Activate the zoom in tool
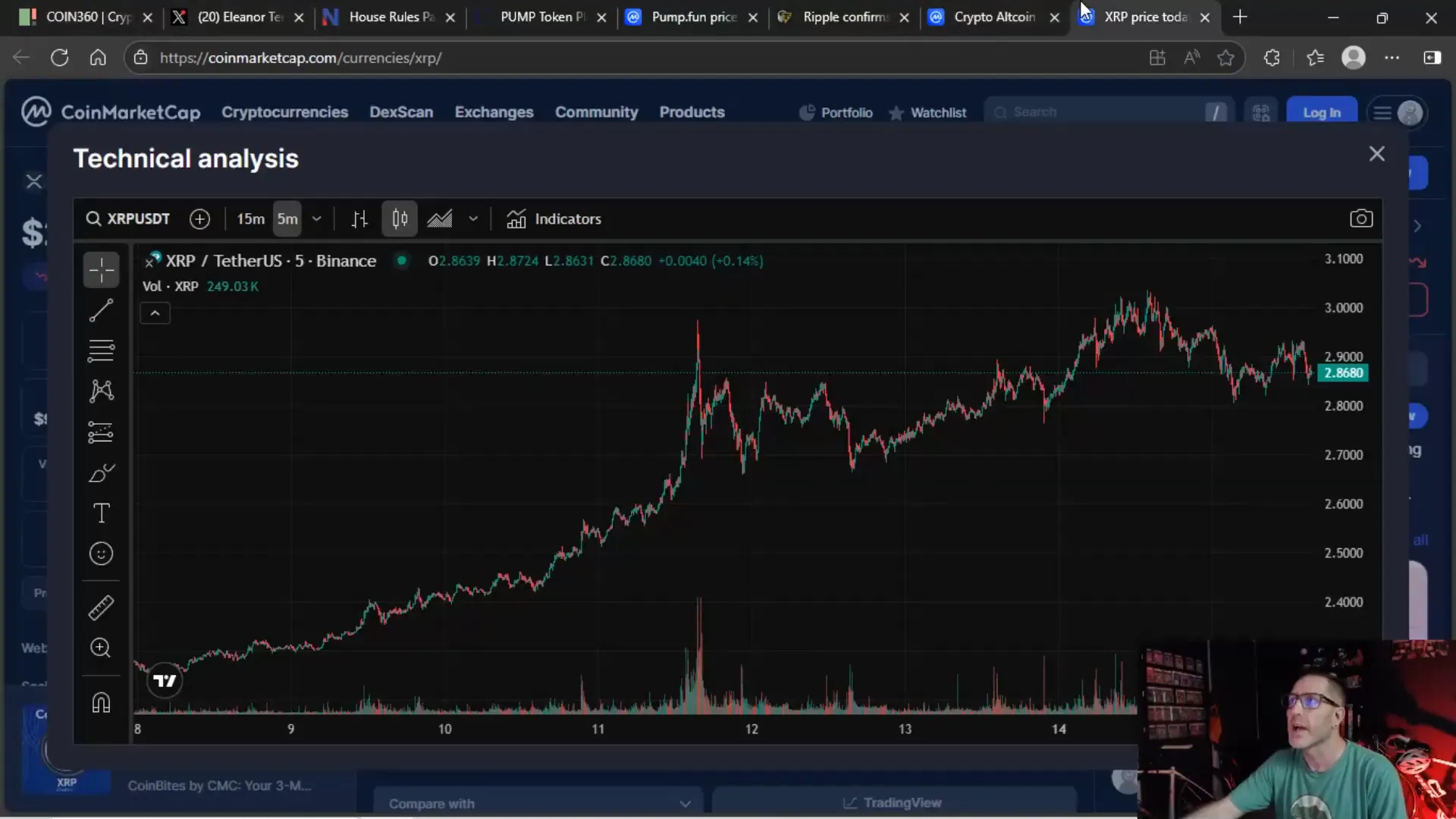 [x=101, y=648]
